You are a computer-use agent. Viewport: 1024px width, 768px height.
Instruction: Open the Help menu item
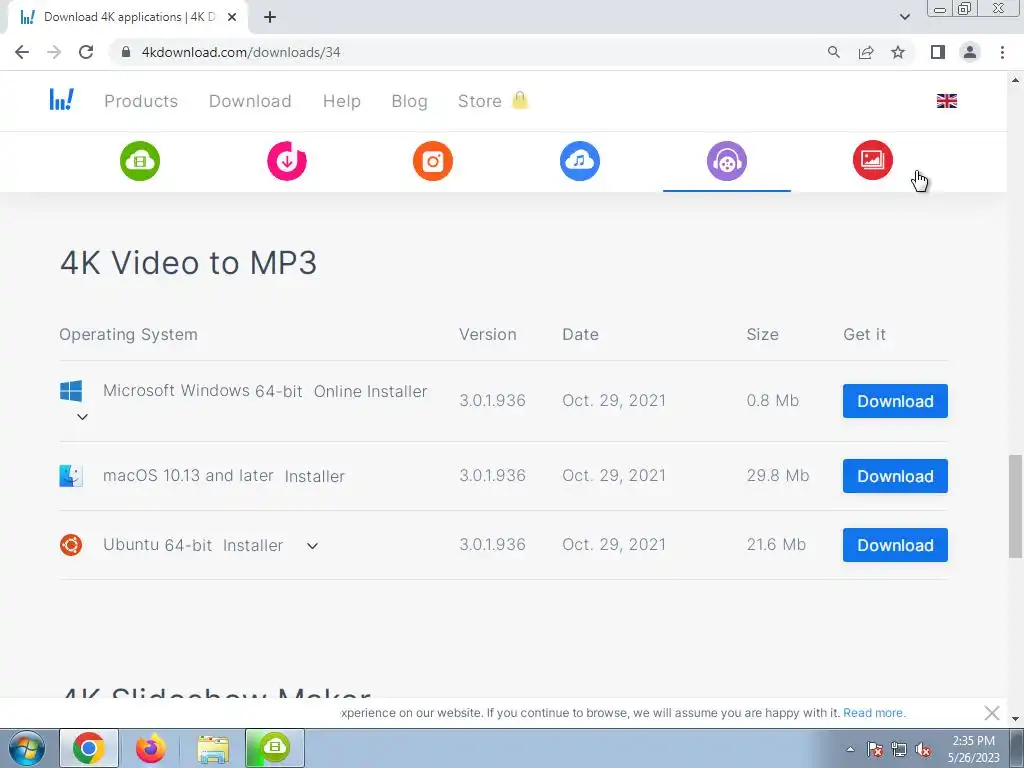[342, 101]
